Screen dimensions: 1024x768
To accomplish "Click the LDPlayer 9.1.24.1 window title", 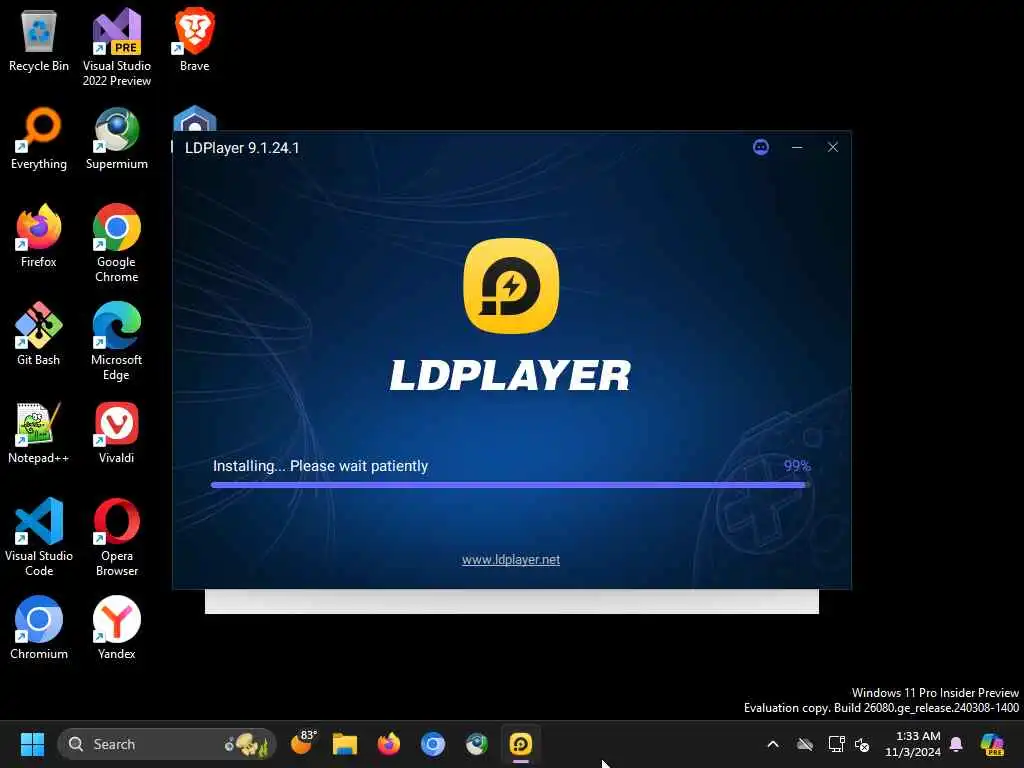I will click(242, 148).
